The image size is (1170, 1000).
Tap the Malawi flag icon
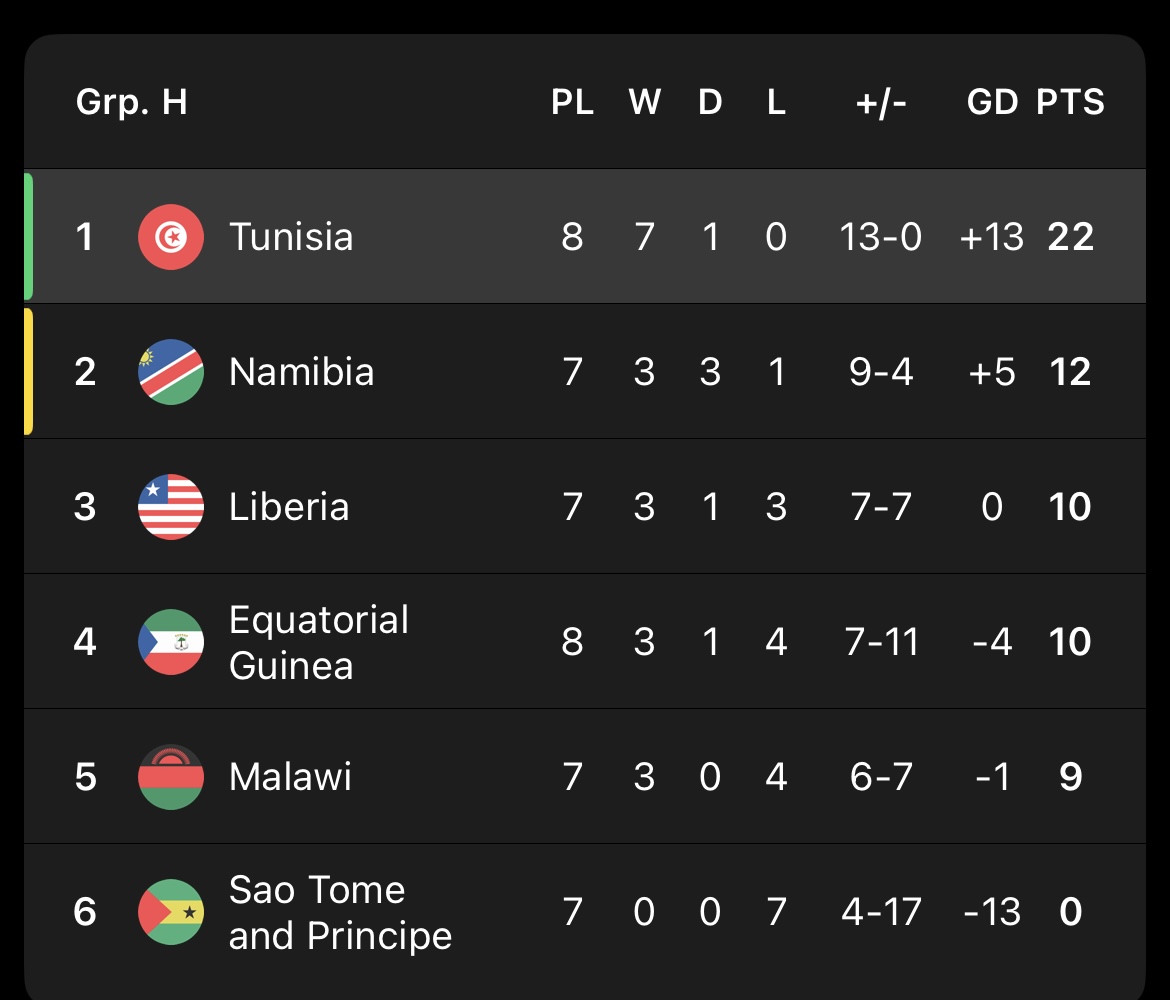[x=171, y=777]
